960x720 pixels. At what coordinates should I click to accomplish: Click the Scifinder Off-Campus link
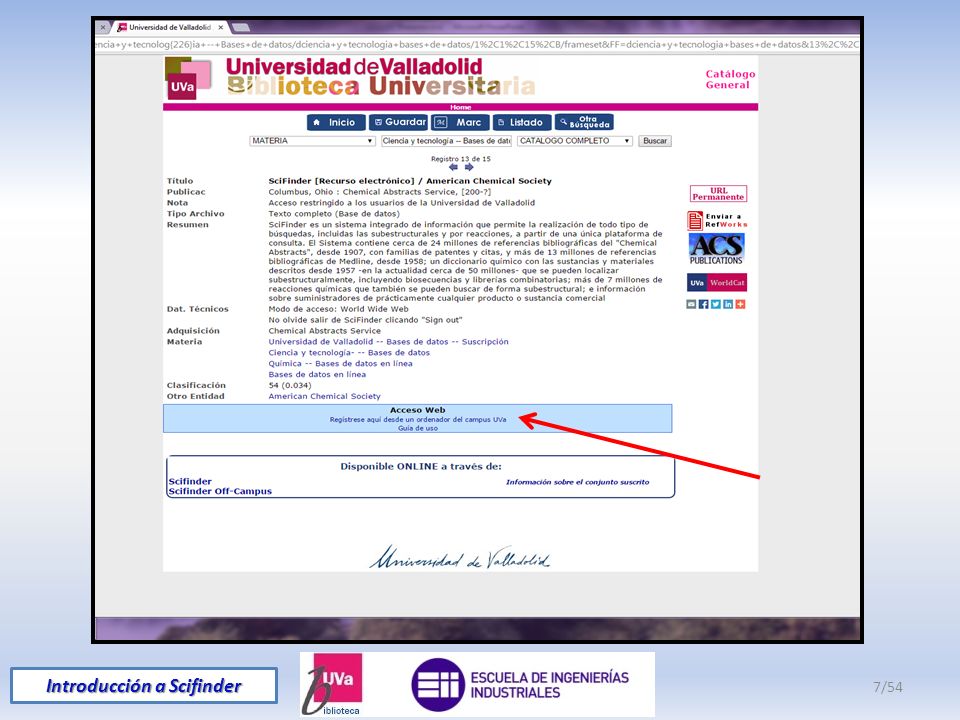tap(220, 491)
